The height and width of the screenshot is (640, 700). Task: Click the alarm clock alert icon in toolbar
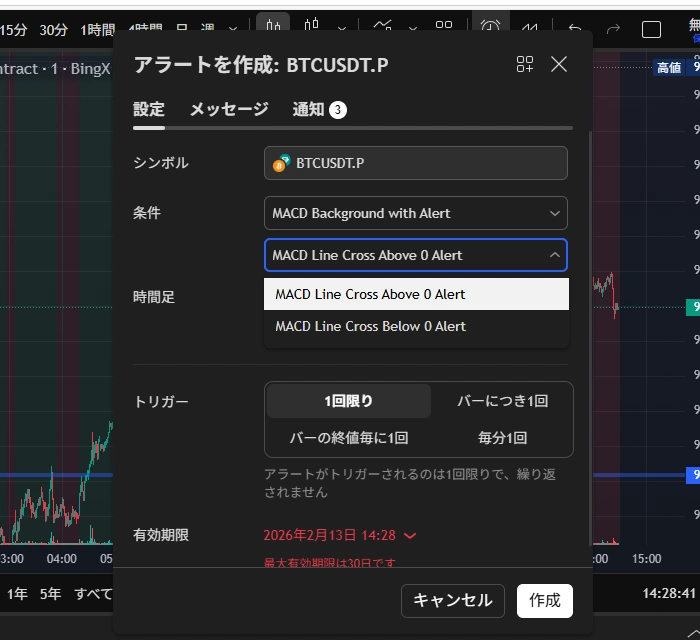[x=490, y=29]
